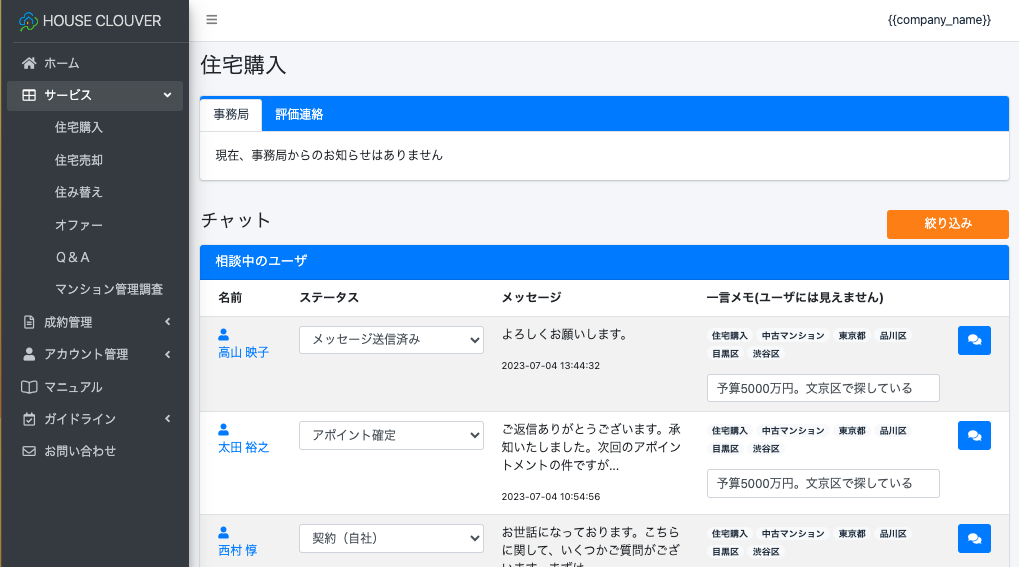This screenshot has width=1019, height=567.
Task: Click the House Clouver logo icon
Action: (x=28, y=21)
